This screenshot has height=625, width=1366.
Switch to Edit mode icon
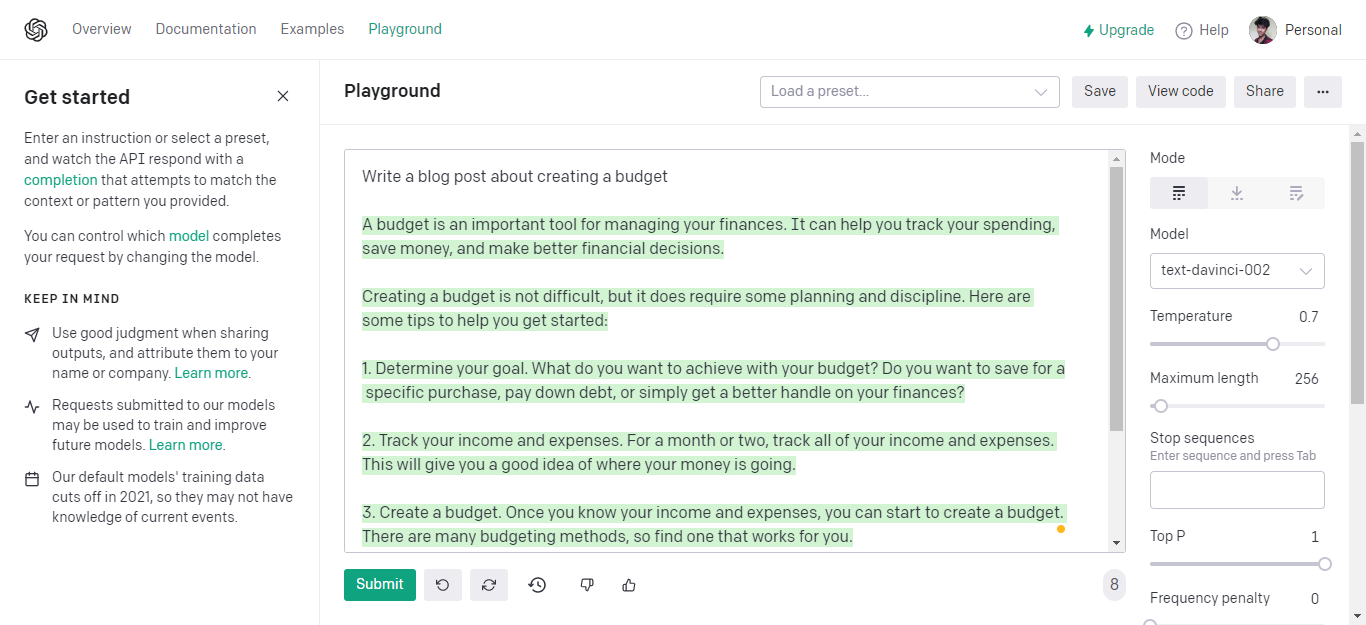pos(1296,193)
